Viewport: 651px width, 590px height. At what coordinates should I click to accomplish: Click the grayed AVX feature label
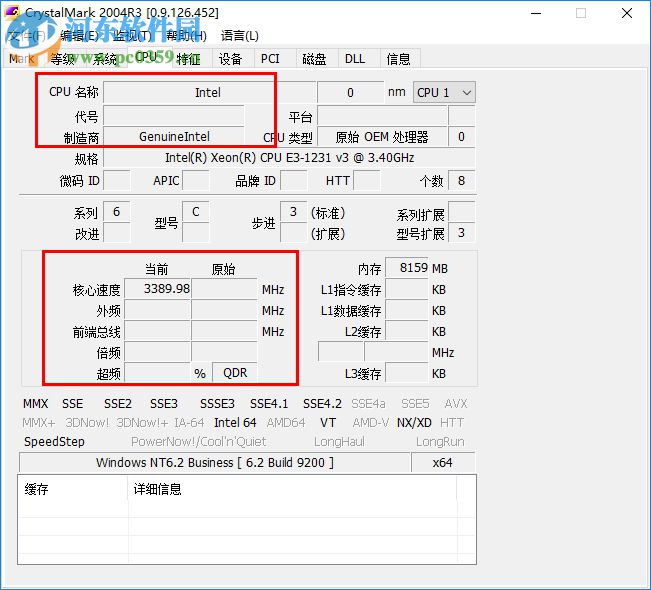click(x=456, y=404)
